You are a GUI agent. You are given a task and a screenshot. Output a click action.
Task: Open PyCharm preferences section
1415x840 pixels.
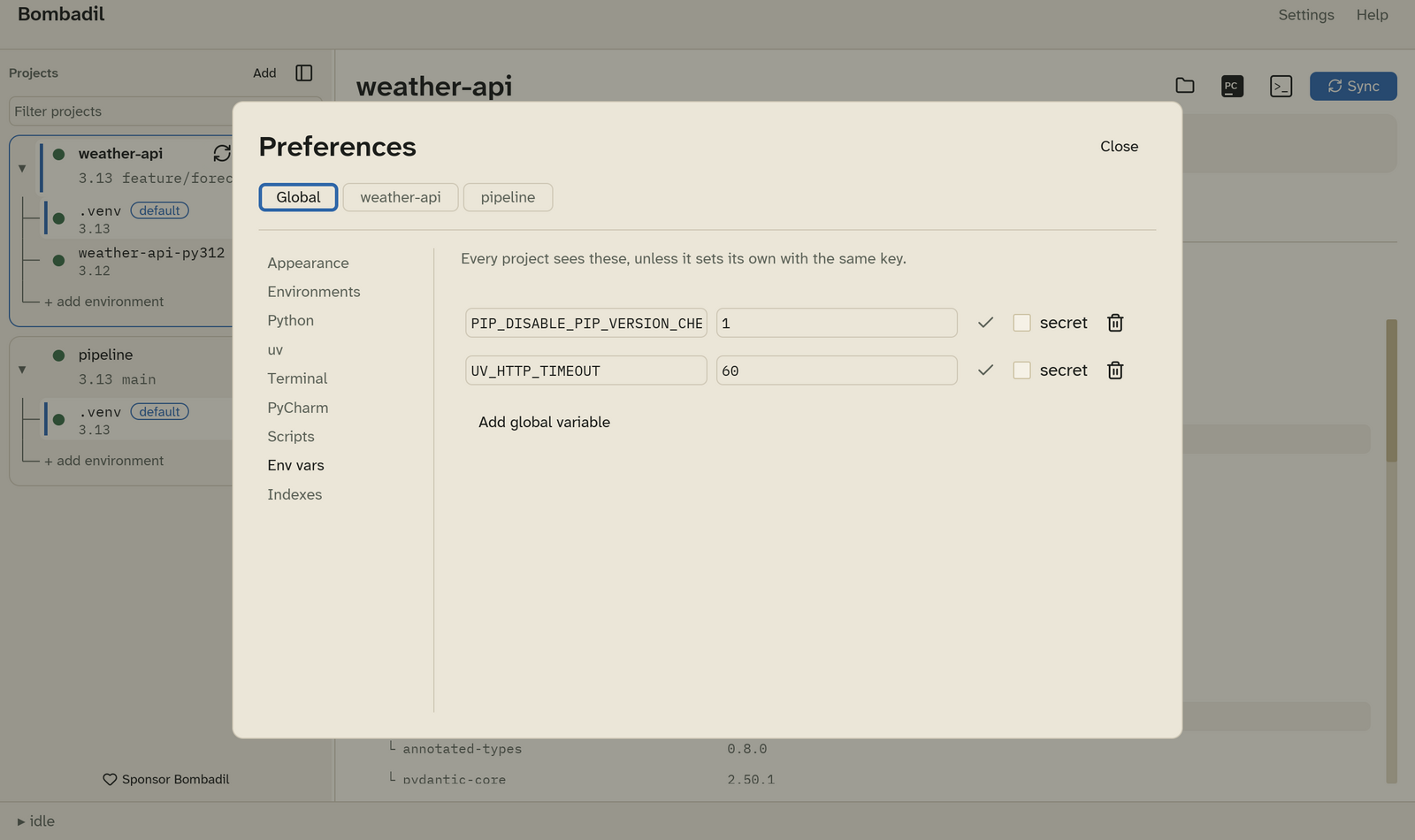297,408
